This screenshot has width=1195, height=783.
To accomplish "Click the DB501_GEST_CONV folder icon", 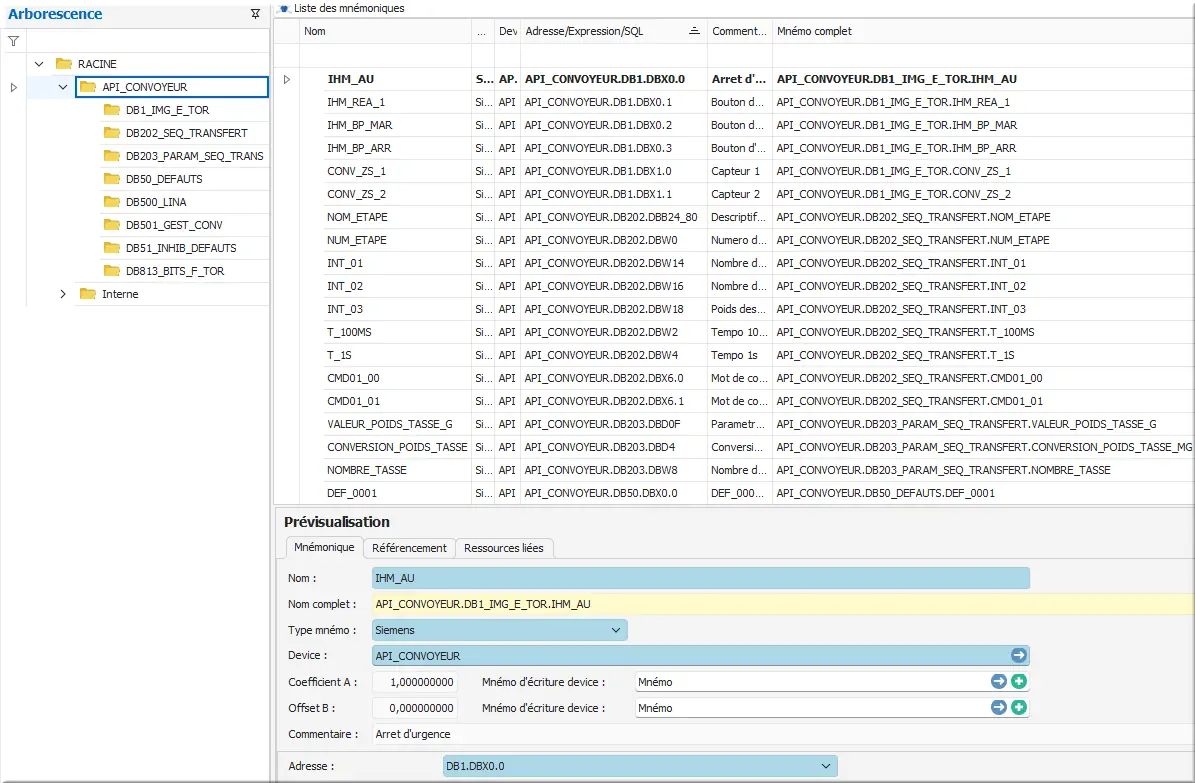I will click(x=112, y=225).
